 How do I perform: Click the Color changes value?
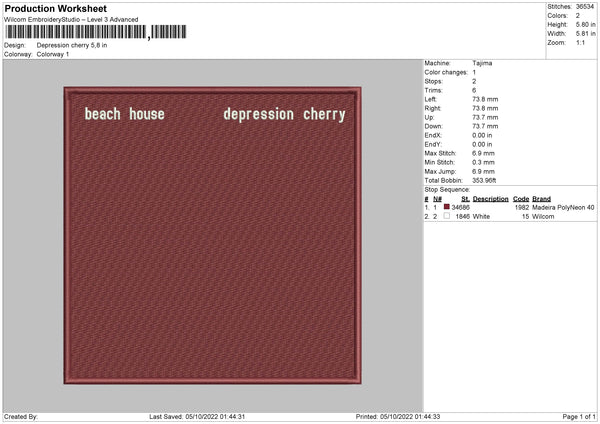click(x=474, y=72)
